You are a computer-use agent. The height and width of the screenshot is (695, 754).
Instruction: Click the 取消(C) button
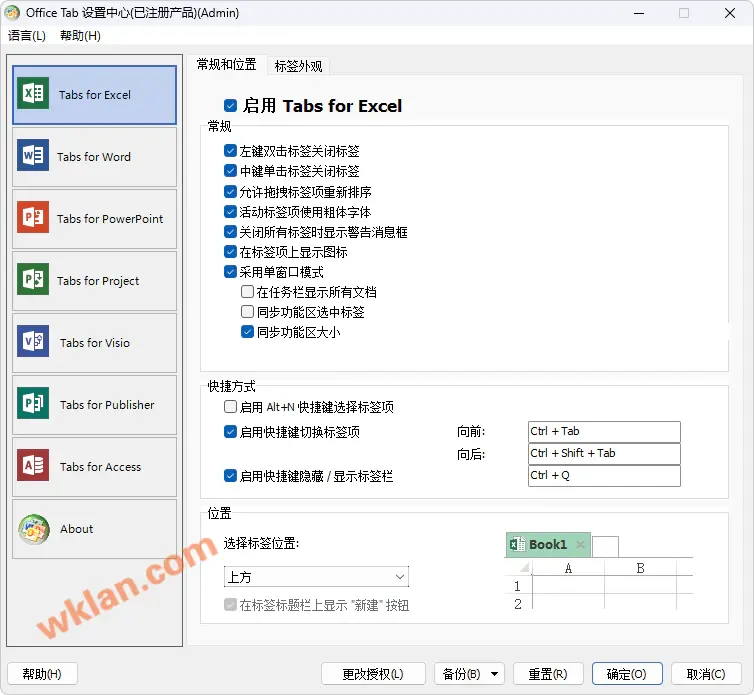click(706, 674)
